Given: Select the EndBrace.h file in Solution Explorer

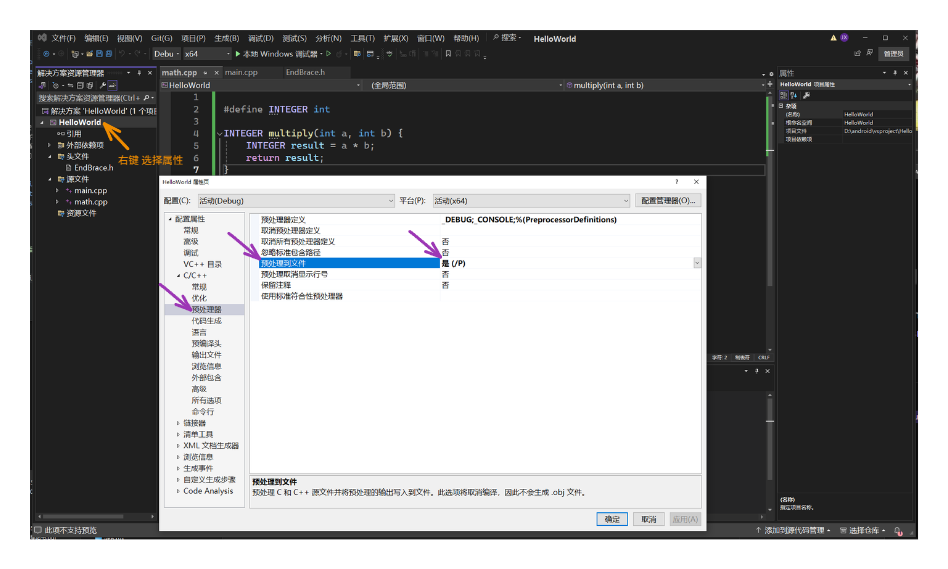Looking at the screenshot, I should pyautogui.click(x=93, y=168).
